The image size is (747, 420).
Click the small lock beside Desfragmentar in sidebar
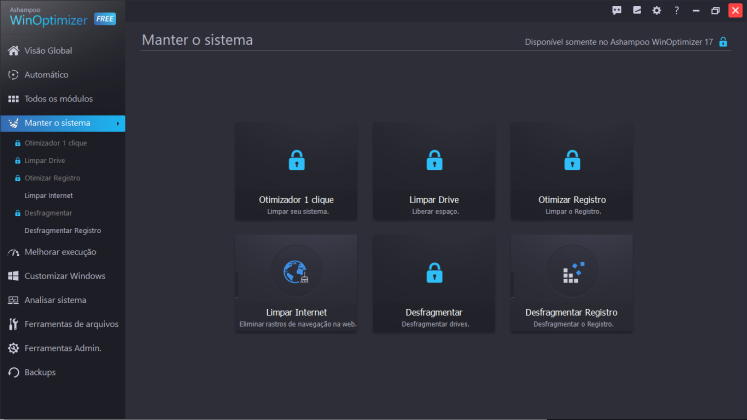[18, 213]
